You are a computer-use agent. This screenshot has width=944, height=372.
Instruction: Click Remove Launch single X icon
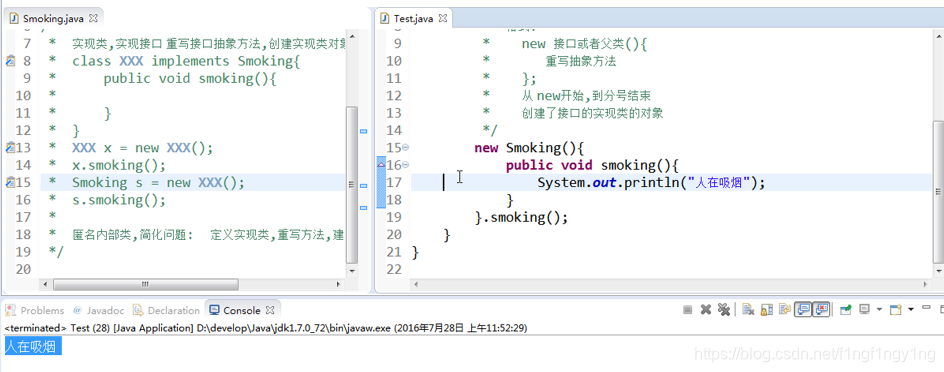coord(706,309)
